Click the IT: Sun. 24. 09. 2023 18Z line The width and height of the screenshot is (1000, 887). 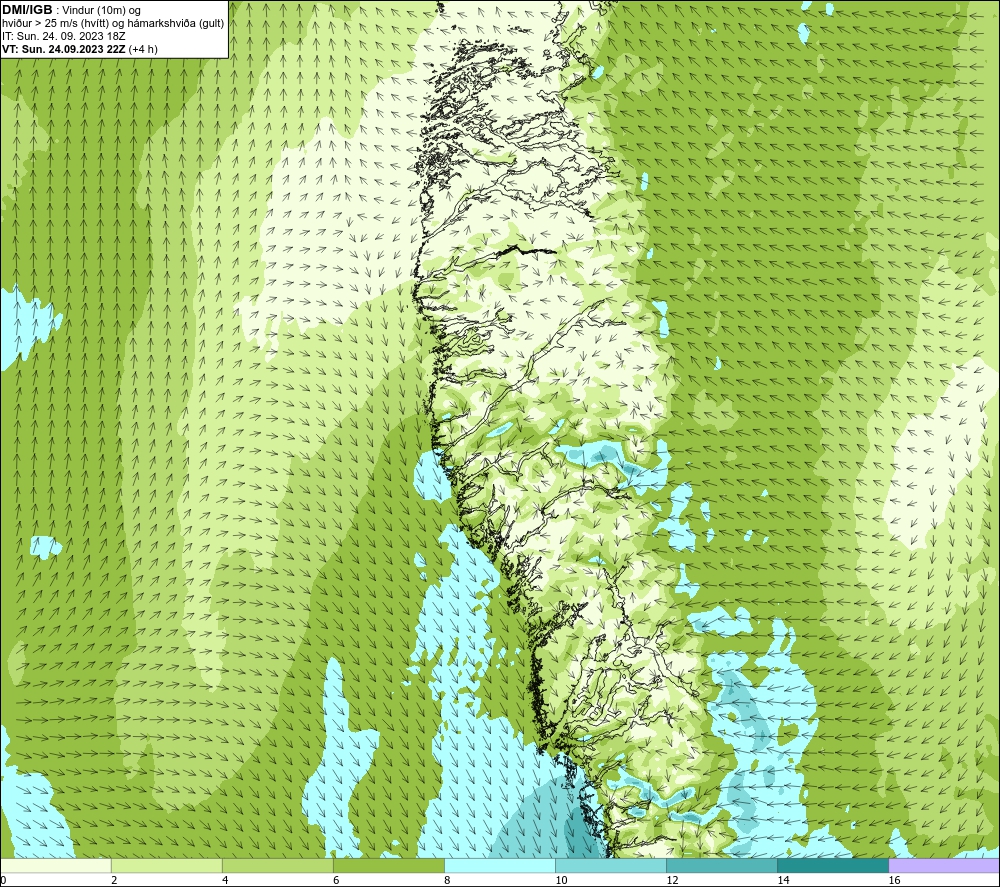coord(64,36)
